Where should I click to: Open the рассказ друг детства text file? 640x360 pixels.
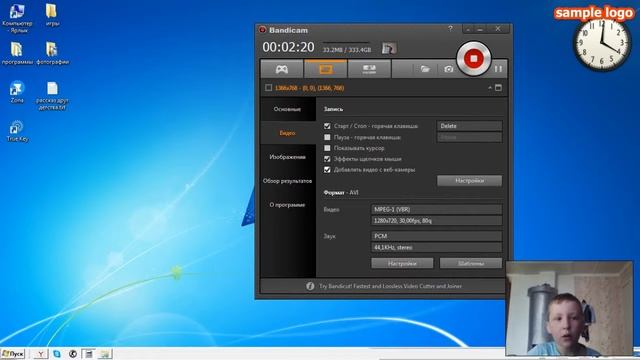pos(52,96)
